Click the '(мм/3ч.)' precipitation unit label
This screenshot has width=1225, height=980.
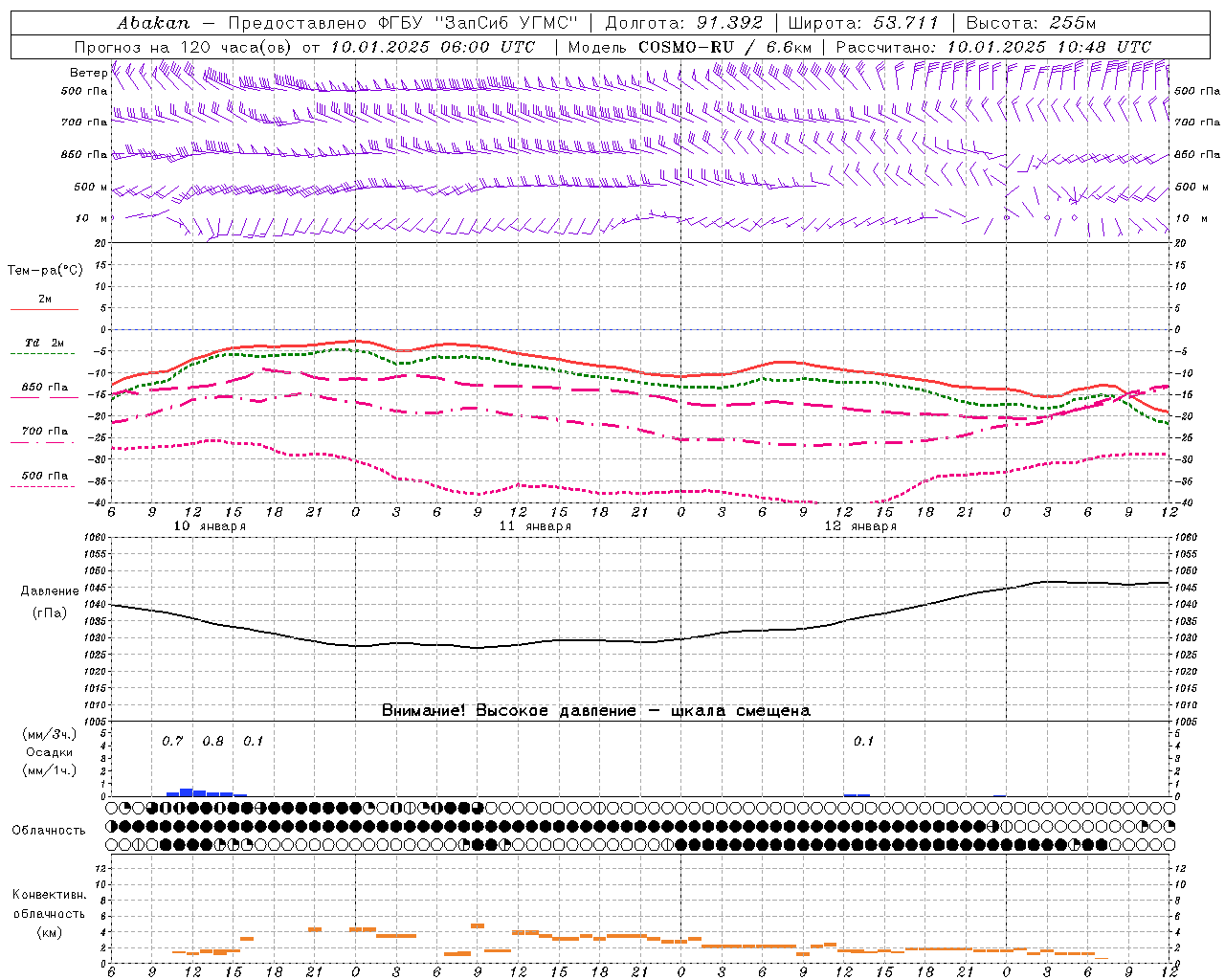[50, 734]
